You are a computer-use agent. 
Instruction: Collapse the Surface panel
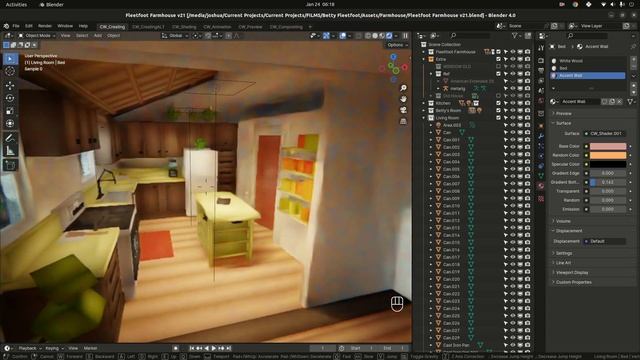pos(563,123)
